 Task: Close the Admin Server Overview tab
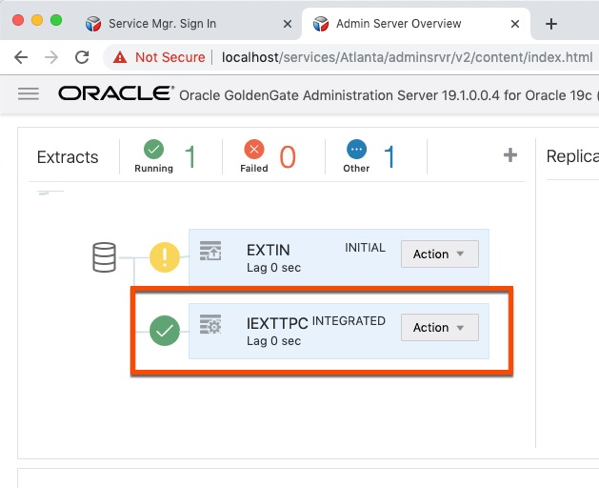(515, 24)
